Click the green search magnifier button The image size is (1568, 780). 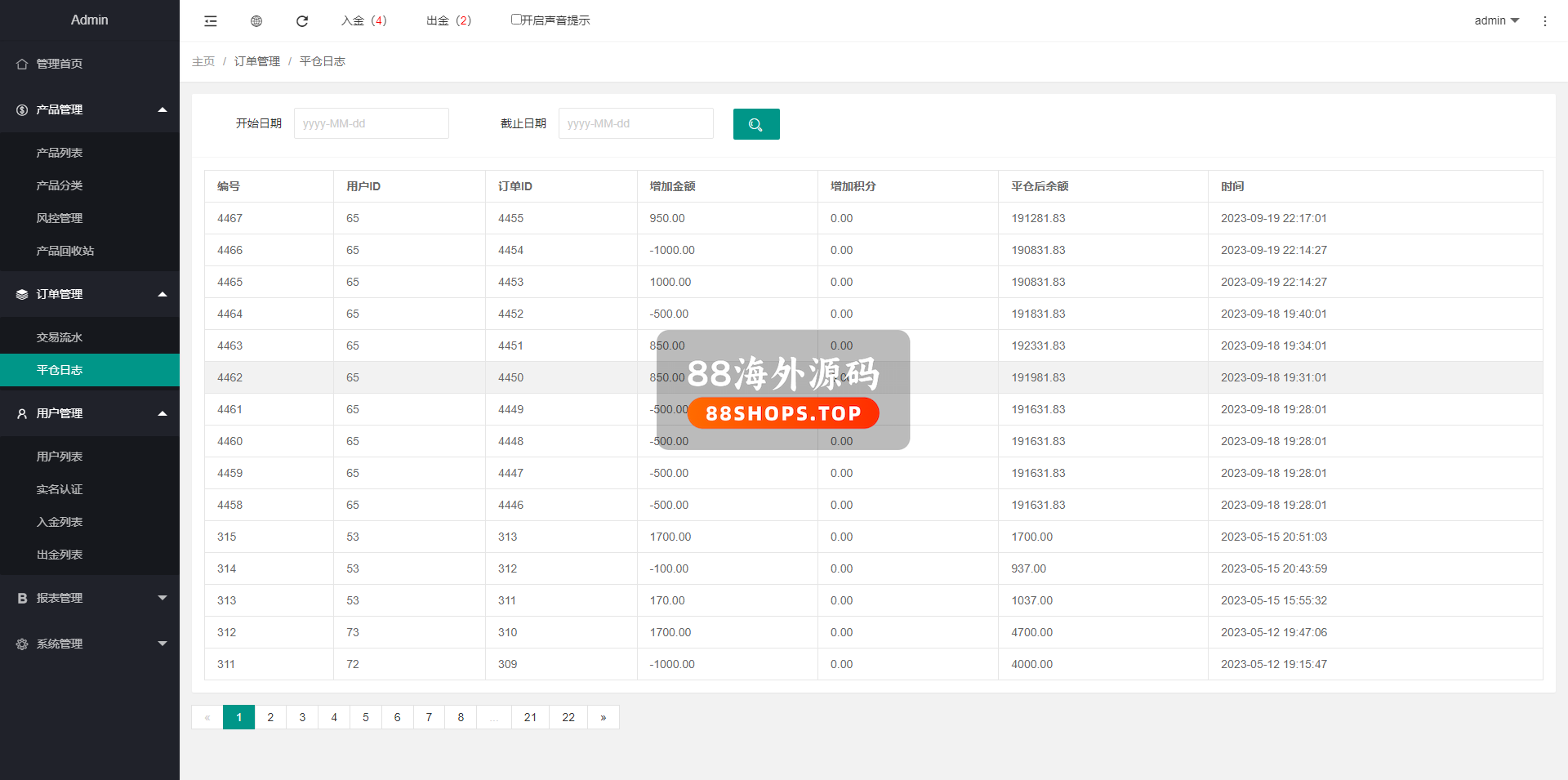pyautogui.click(x=756, y=124)
